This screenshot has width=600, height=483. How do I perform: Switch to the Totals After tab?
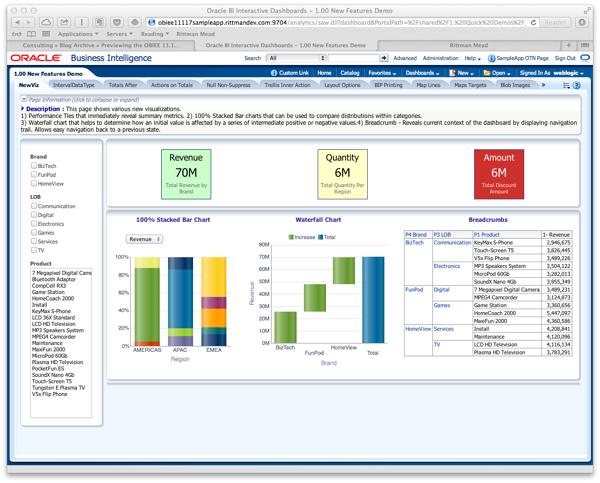tap(122, 85)
